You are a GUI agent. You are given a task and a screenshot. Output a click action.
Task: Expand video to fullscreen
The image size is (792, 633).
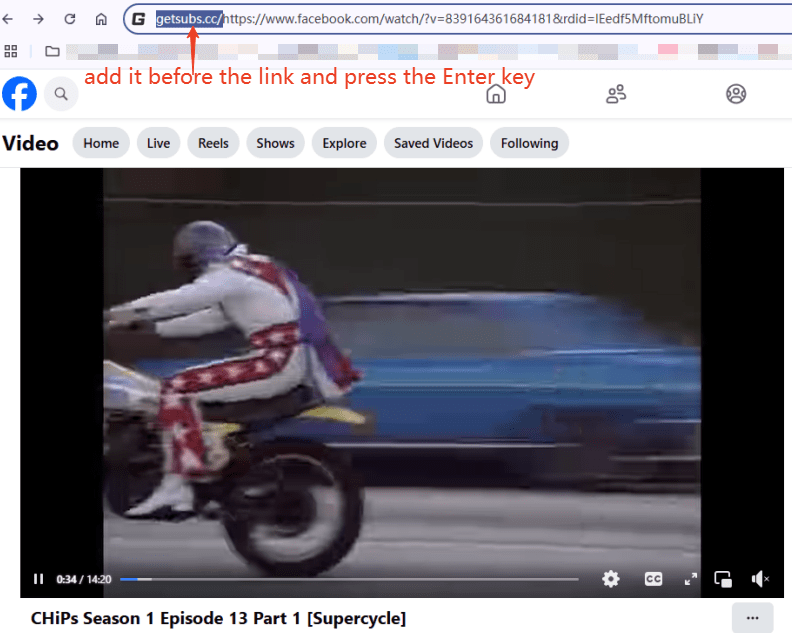pyautogui.click(x=690, y=579)
